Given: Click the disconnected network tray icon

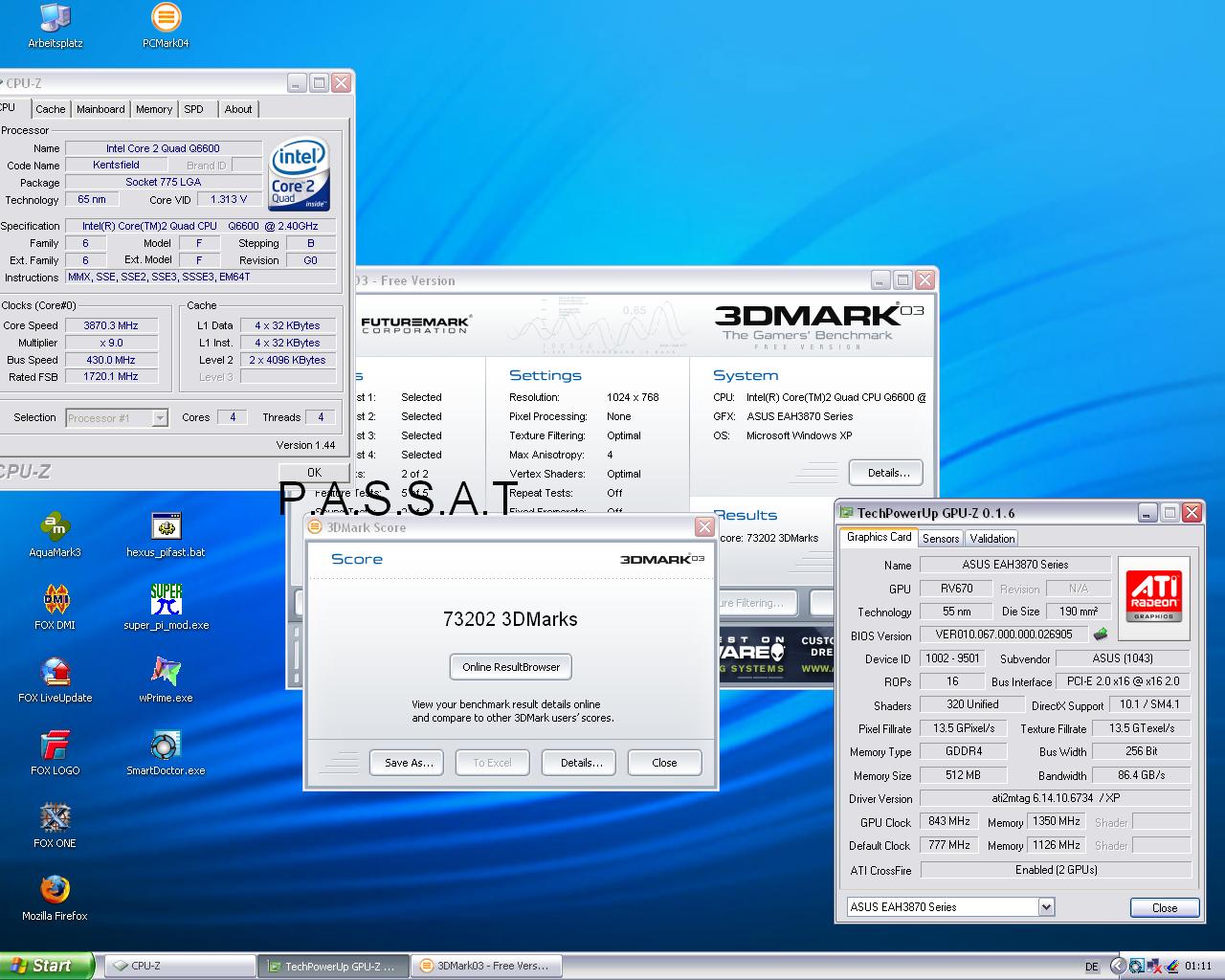Looking at the screenshot, I should [x=1155, y=967].
